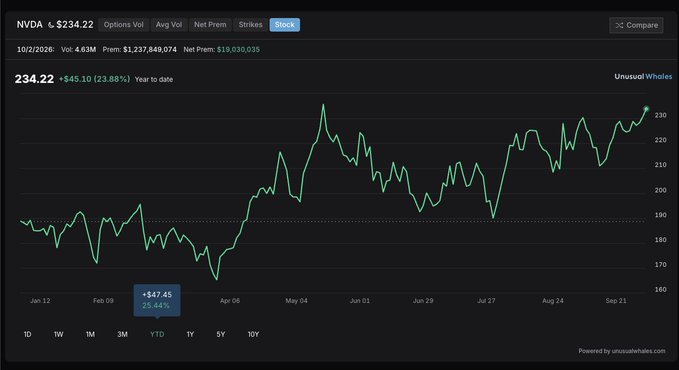Click the $234.22 header price
Image resolution: width=679 pixels, height=370 pixels.
pos(75,25)
